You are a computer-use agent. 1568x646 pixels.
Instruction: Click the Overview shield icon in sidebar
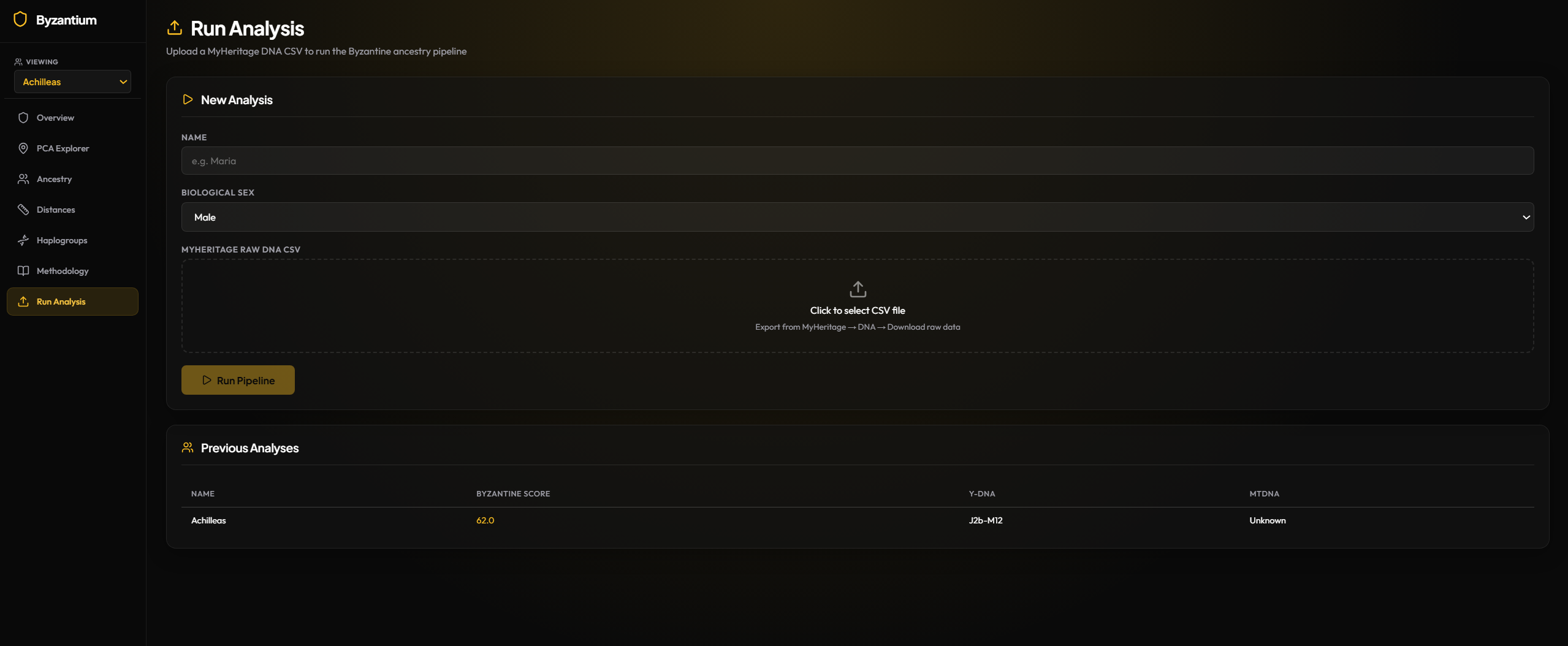coord(23,118)
